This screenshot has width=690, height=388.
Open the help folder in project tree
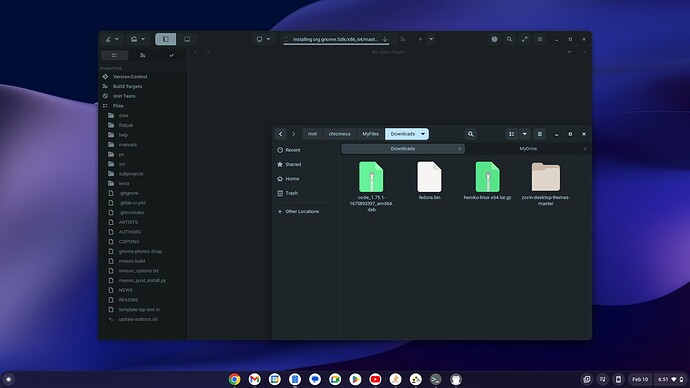click(123, 135)
